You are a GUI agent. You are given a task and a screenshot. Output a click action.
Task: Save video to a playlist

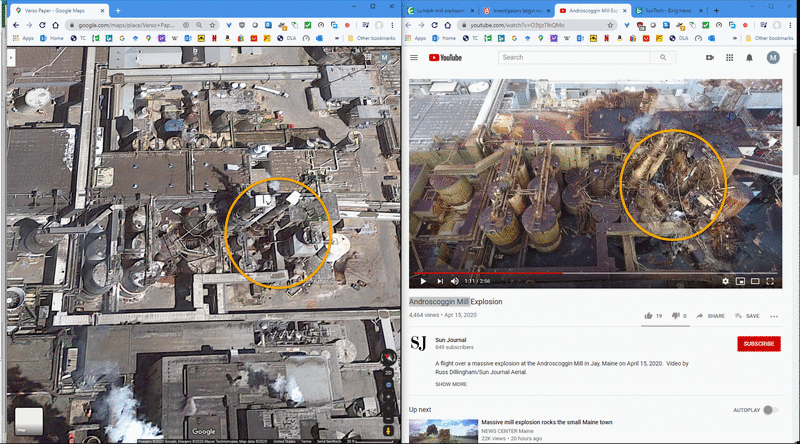pyautogui.click(x=747, y=316)
